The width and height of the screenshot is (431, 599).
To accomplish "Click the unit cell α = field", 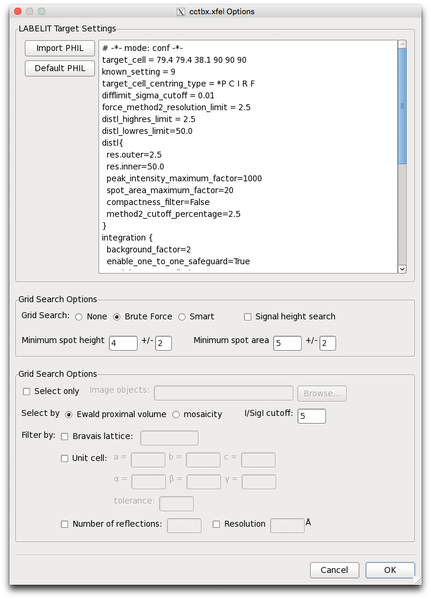I will tap(149, 482).
